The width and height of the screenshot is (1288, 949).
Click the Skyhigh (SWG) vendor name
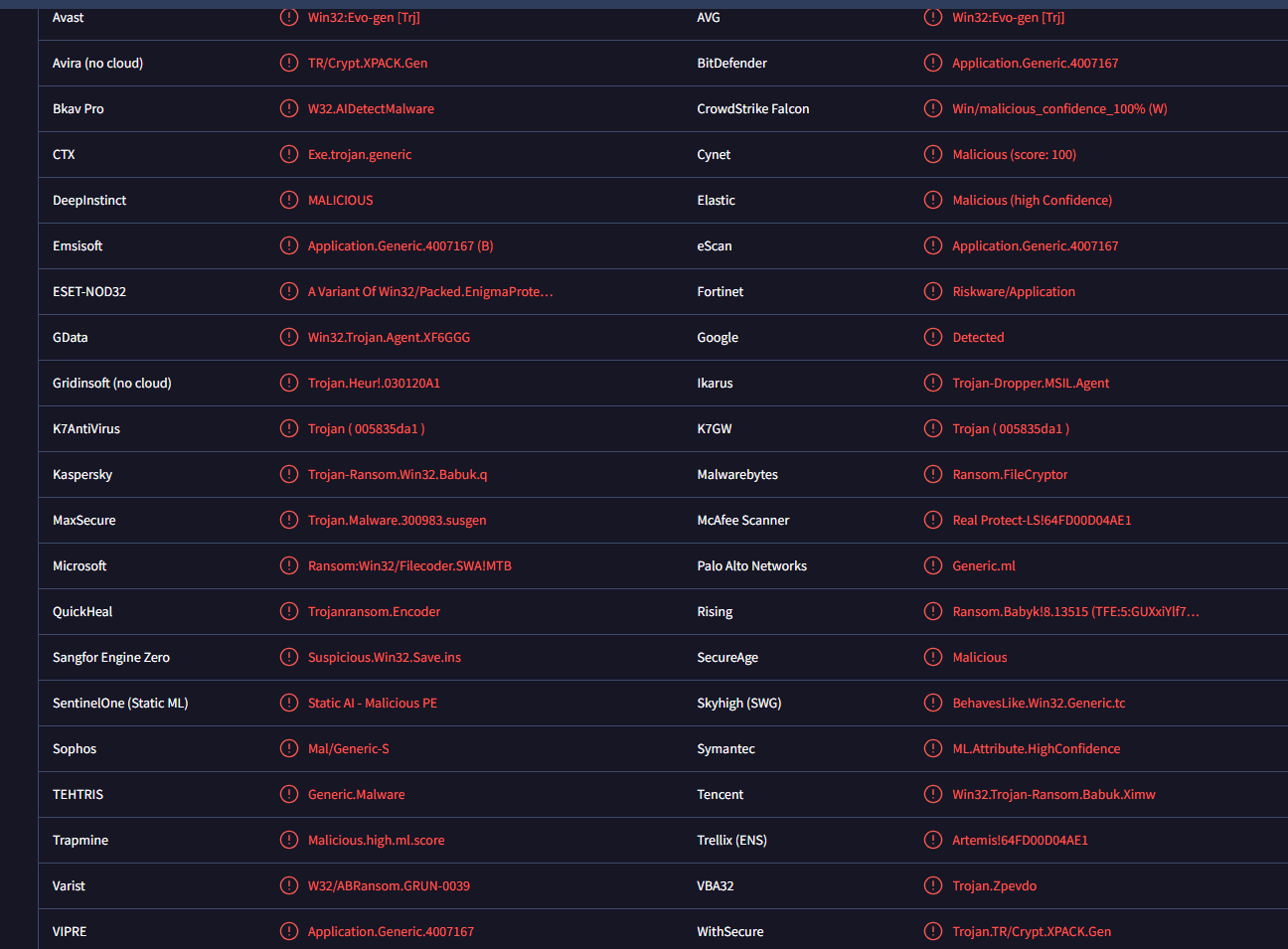pos(739,703)
